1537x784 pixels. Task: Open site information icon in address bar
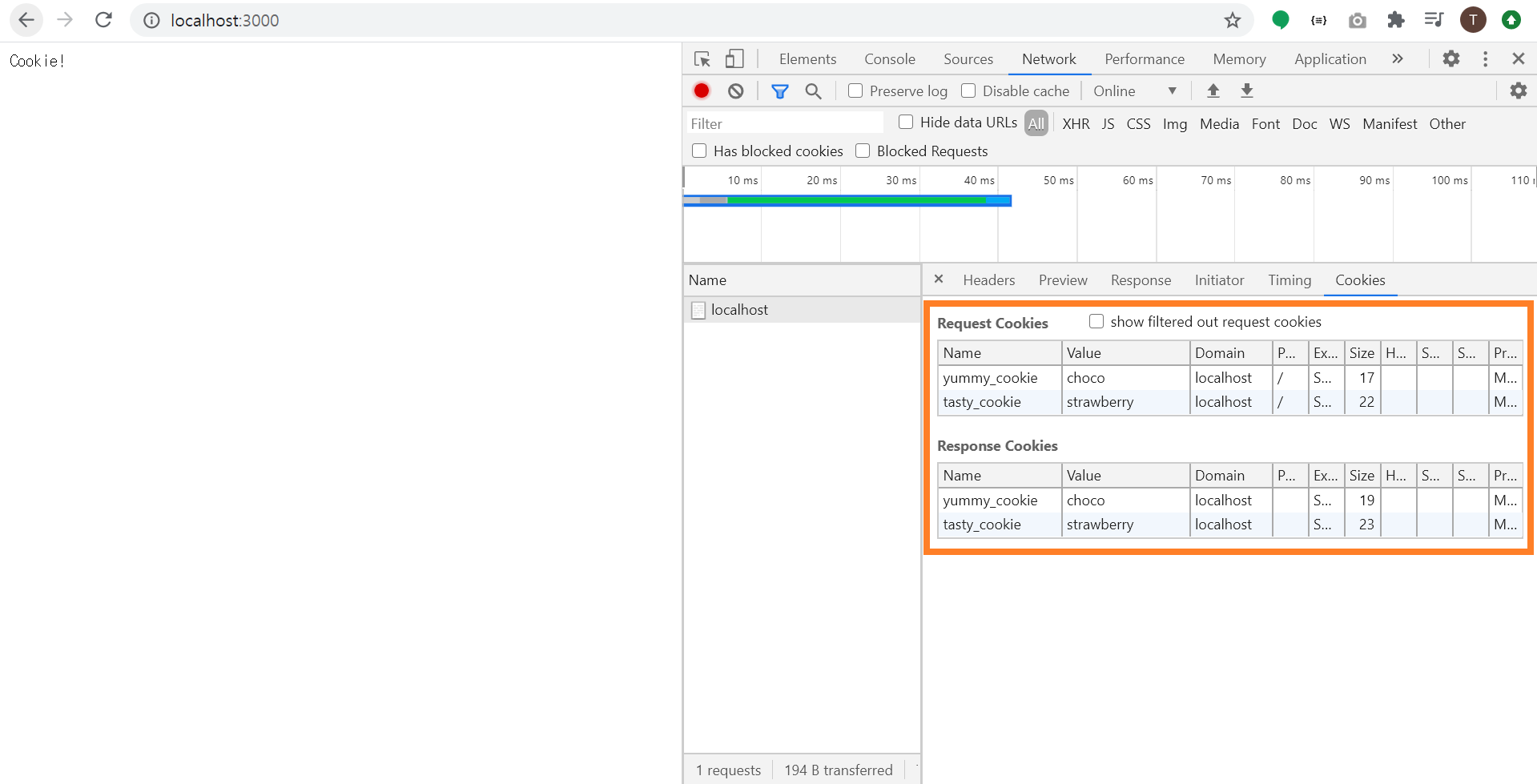coord(151,21)
